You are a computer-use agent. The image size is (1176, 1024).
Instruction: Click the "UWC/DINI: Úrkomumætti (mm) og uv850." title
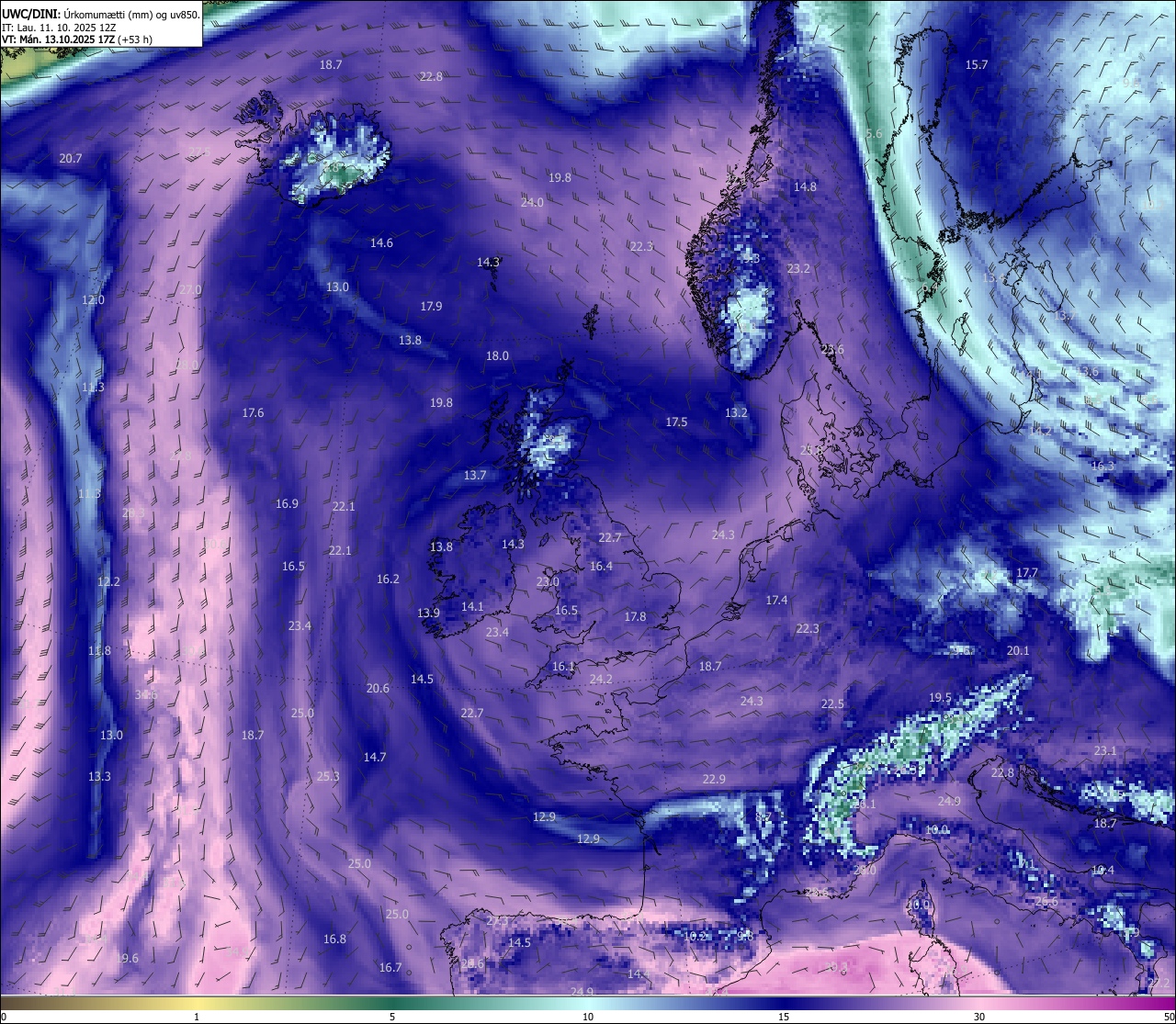[100, 14]
